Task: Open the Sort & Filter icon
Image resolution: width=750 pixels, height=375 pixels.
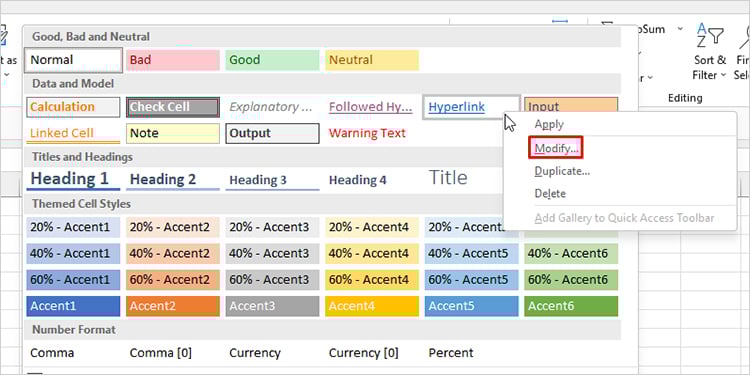Action: (x=710, y=36)
